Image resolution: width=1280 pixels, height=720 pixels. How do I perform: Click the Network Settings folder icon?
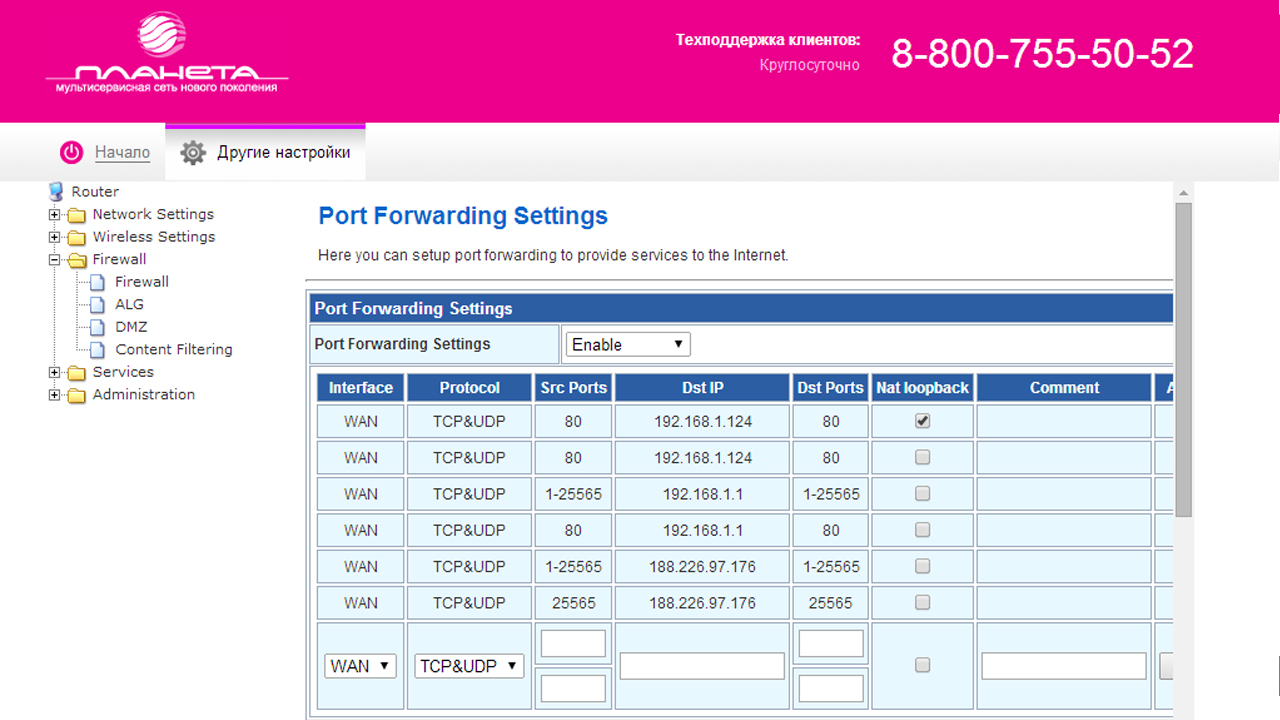(77, 214)
